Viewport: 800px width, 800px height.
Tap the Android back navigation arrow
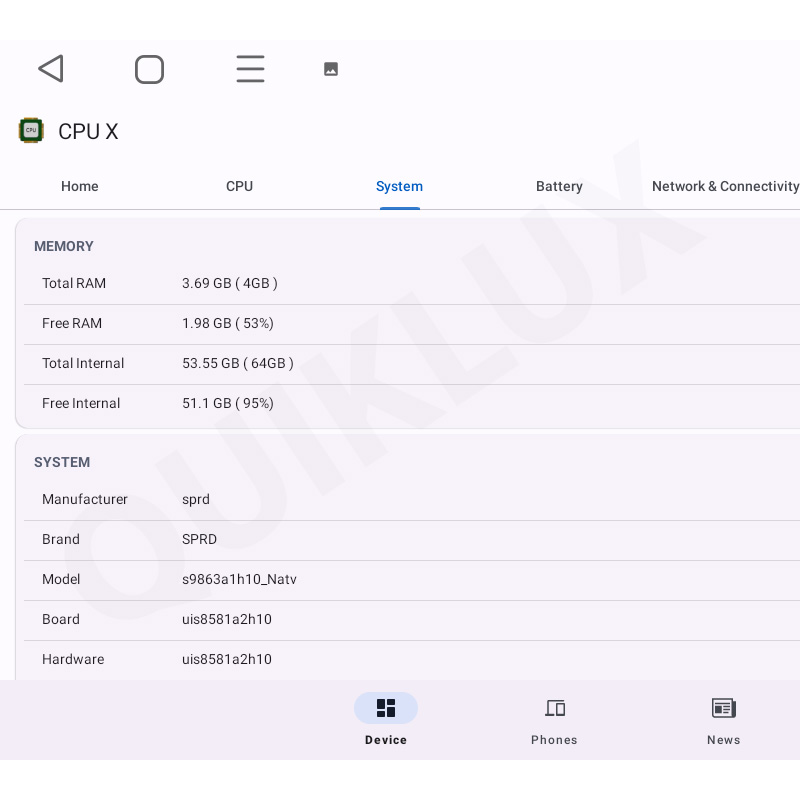click(51, 69)
